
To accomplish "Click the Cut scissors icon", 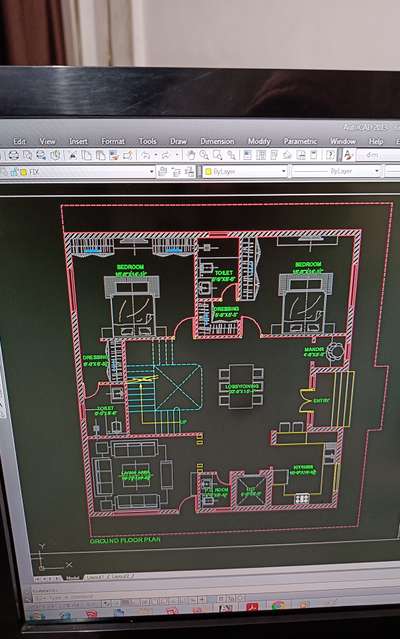I will coord(73,155).
